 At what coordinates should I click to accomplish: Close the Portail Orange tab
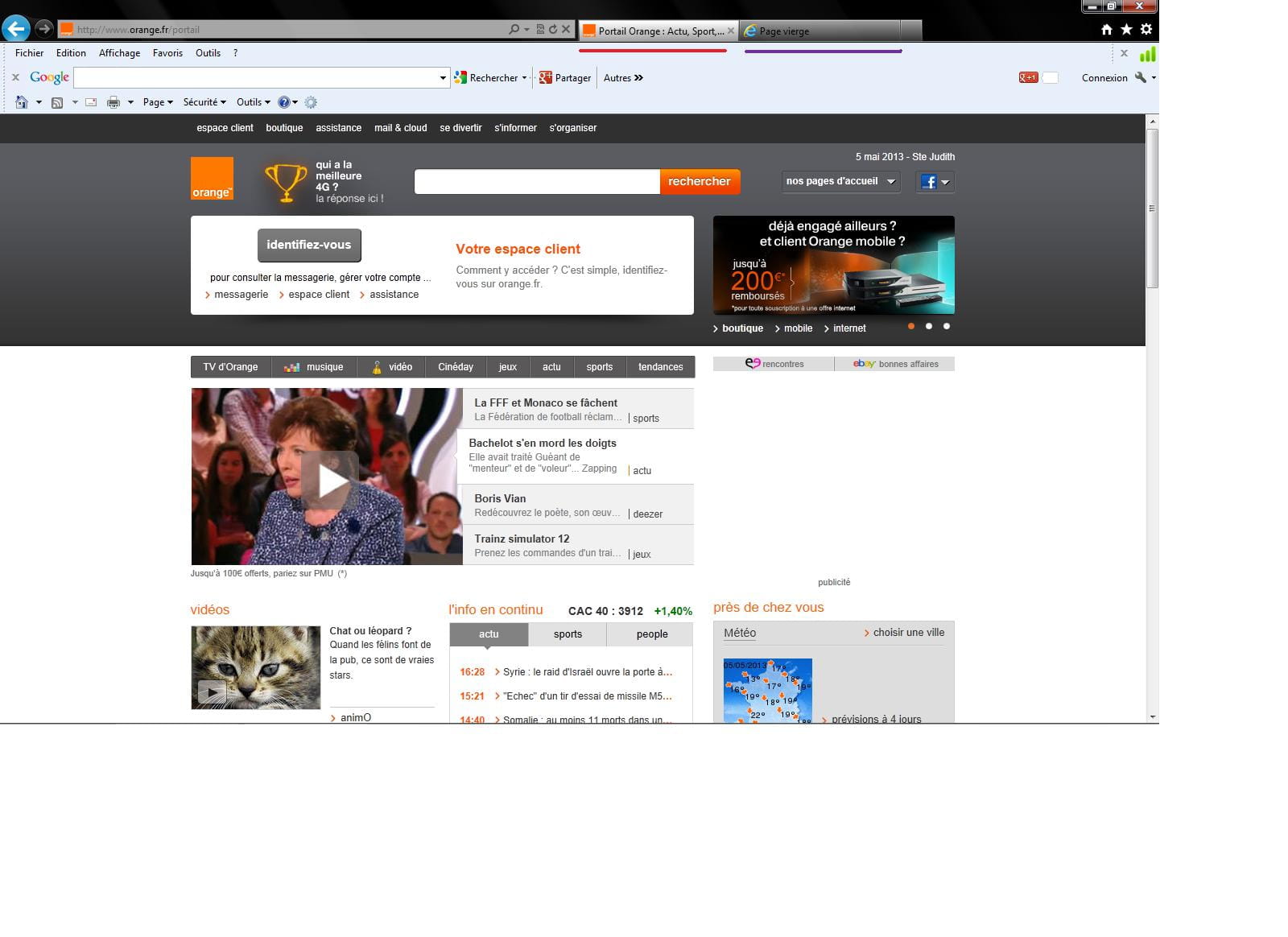click(731, 31)
